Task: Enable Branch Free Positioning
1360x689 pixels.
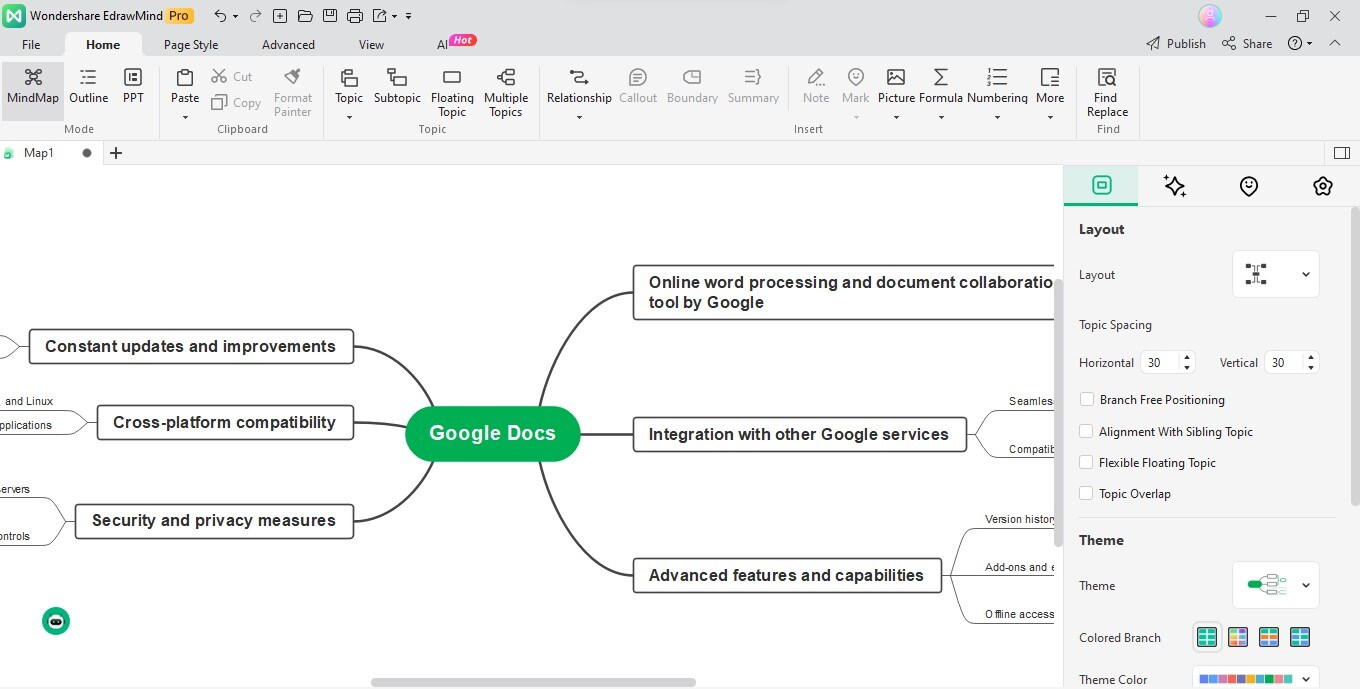Action: [x=1087, y=400]
